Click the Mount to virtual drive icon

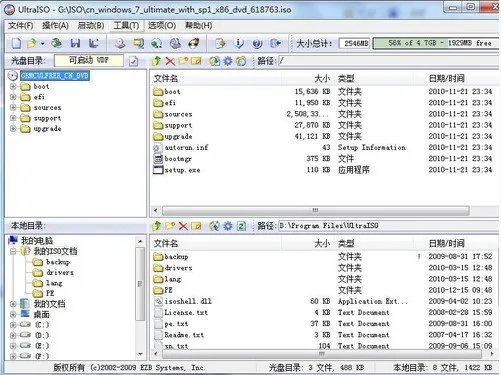[157, 43]
